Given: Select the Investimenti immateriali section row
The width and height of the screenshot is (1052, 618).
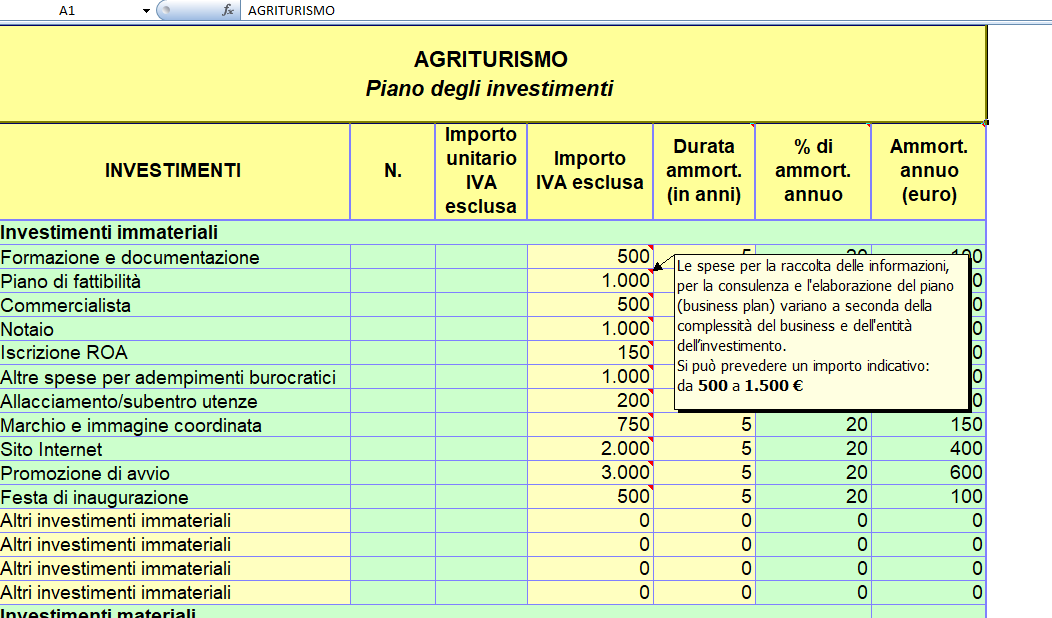Looking at the screenshot, I should [492, 232].
